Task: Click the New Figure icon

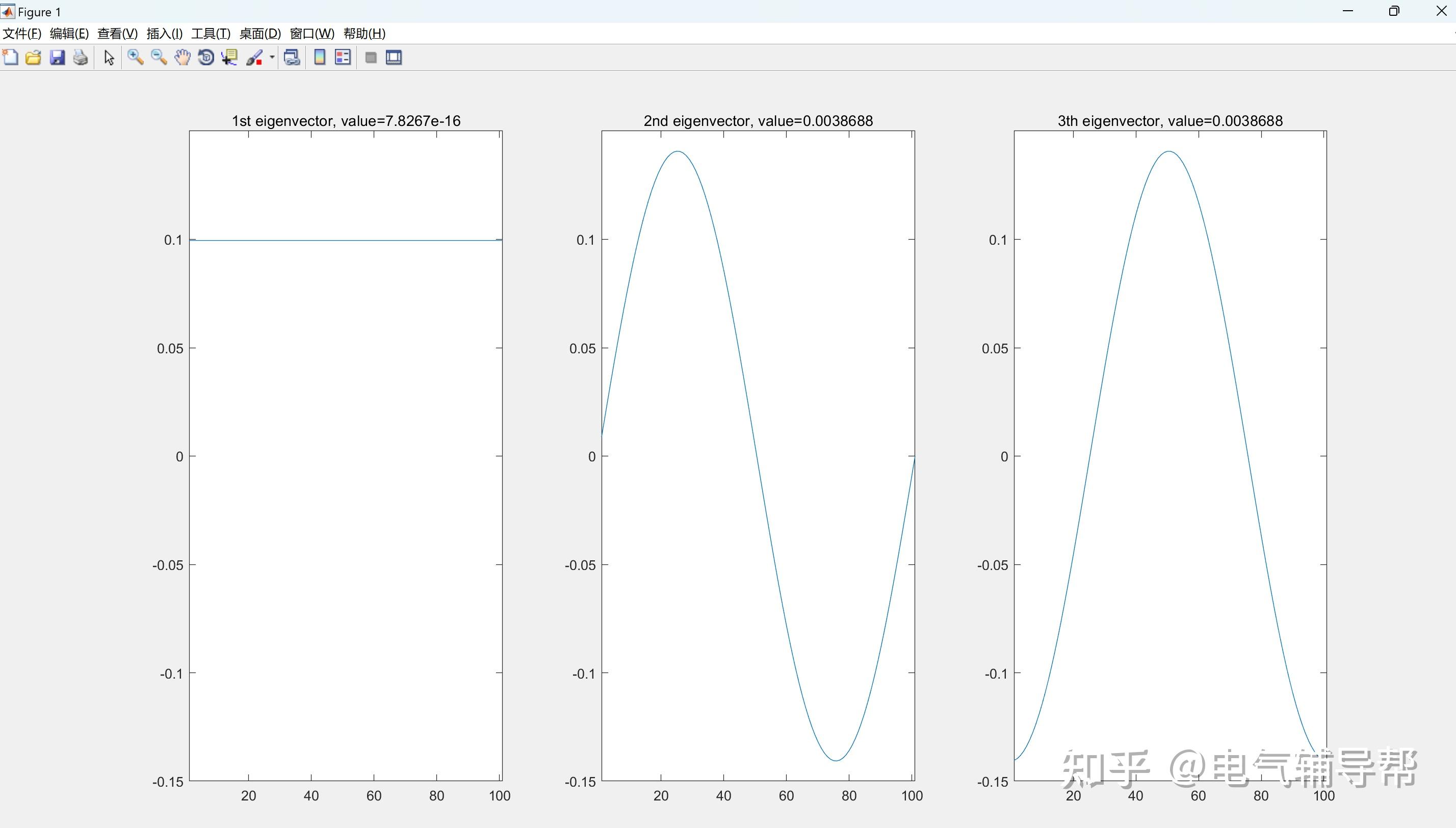Action: tap(10, 58)
